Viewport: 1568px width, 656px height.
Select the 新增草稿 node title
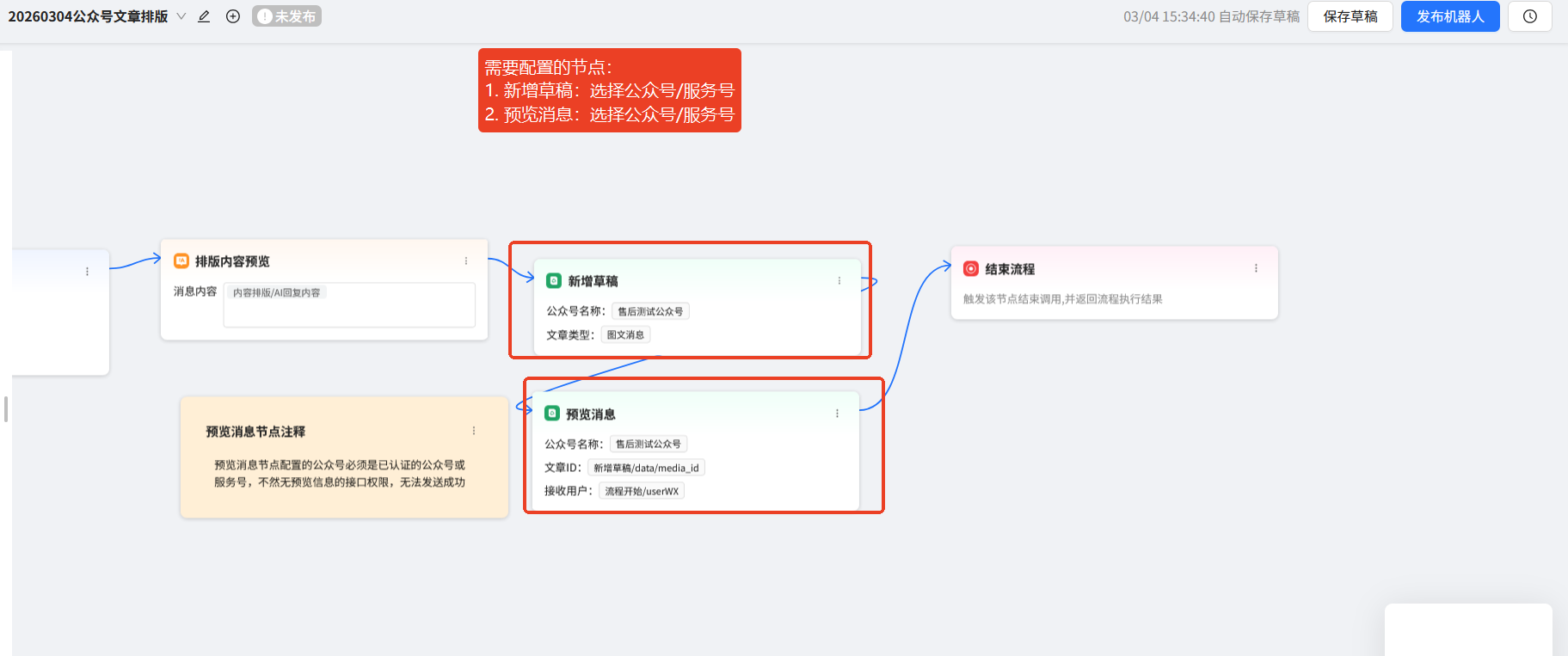pyautogui.click(x=593, y=281)
